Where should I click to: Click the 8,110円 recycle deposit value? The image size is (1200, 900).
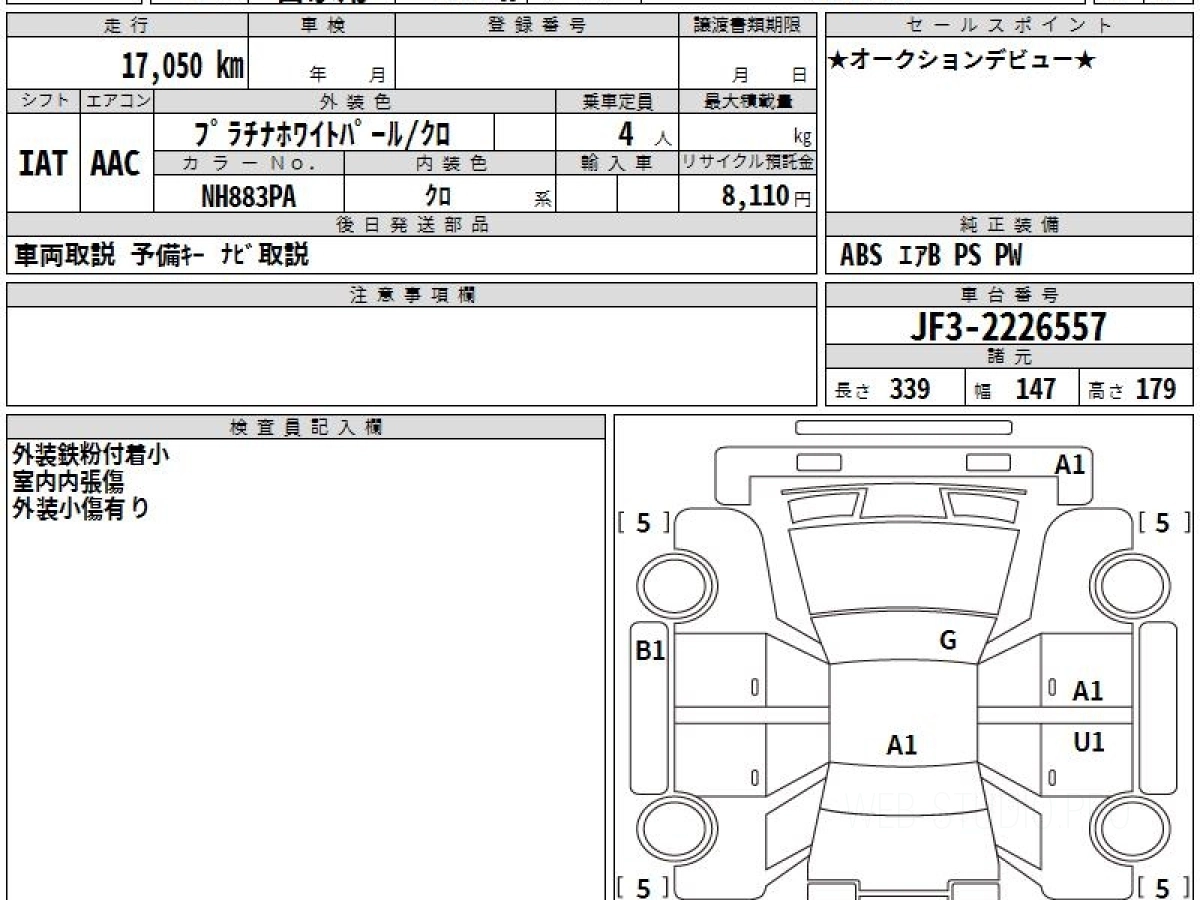[x=766, y=196]
